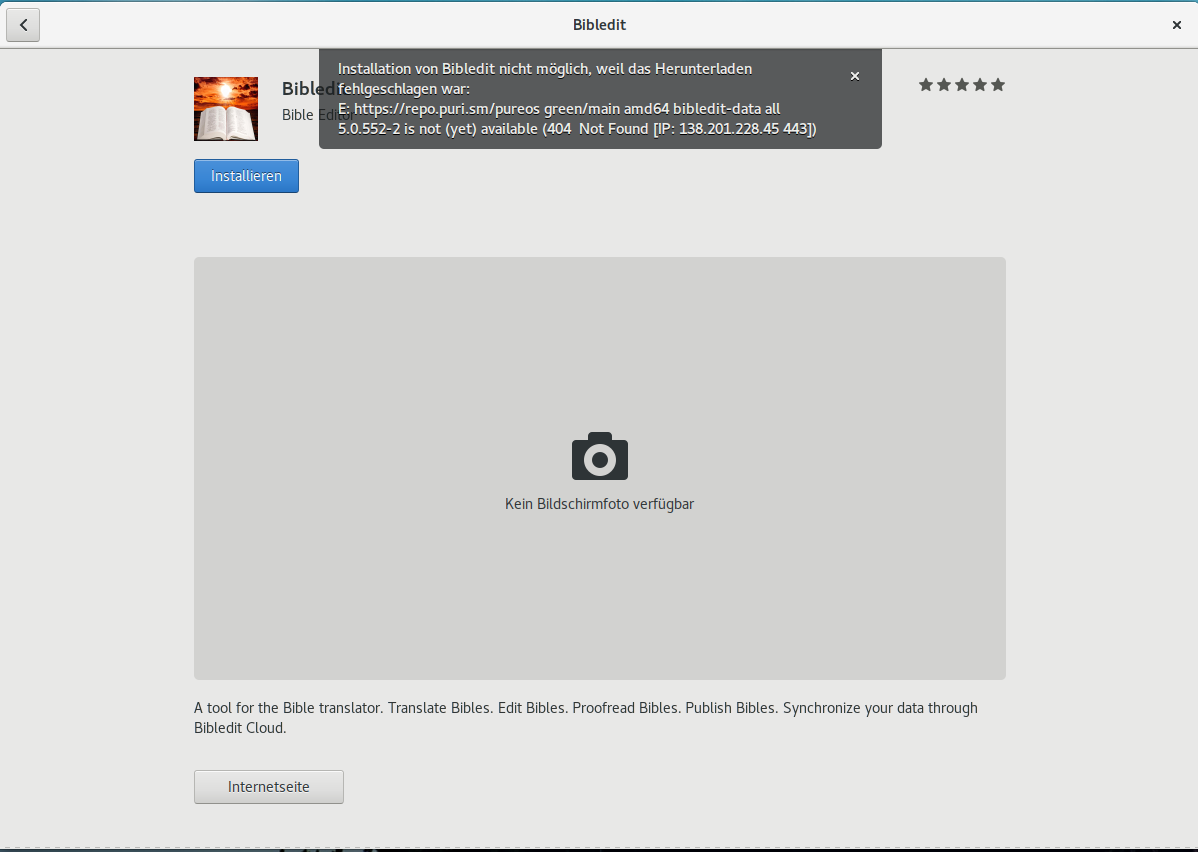The height and width of the screenshot is (852, 1198).
Task: Select the fourth rating star
Action: 980,85
